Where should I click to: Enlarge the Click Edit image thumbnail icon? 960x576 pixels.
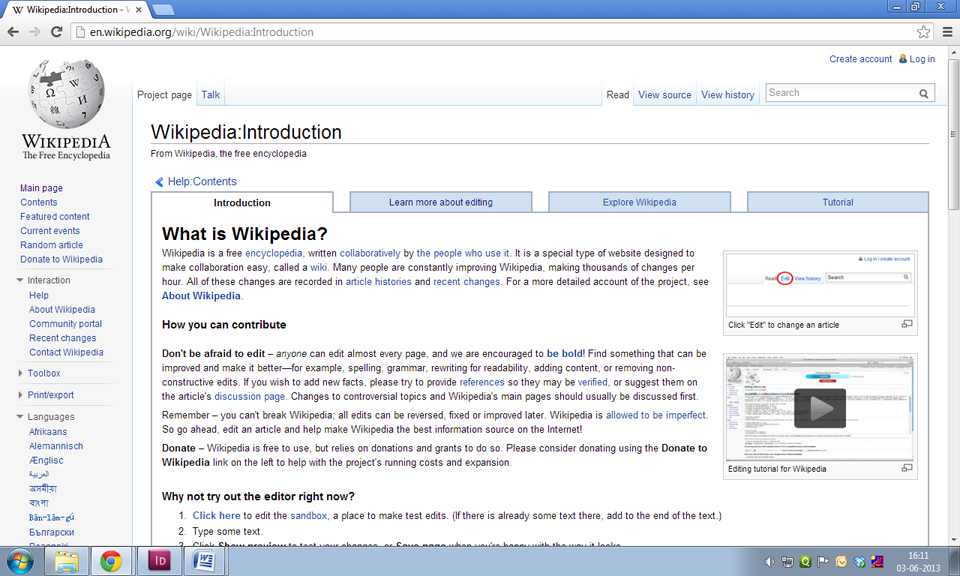point(907,324)
